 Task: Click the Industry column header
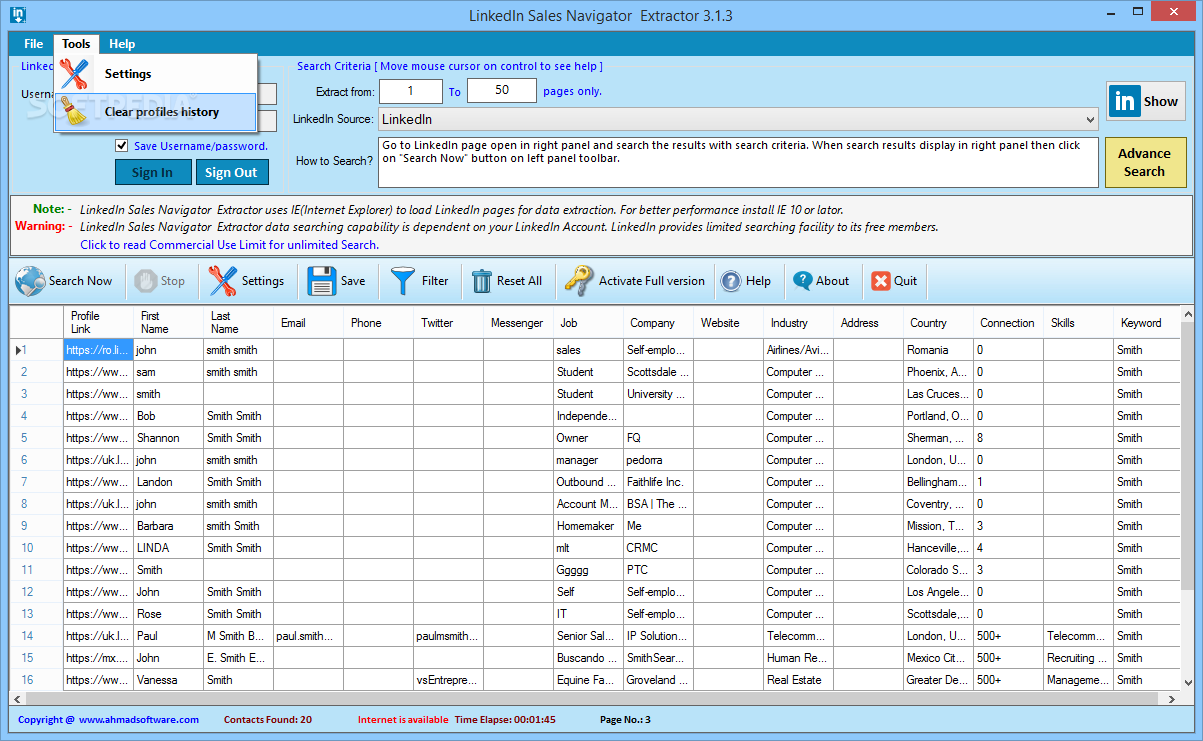point(798,322)
